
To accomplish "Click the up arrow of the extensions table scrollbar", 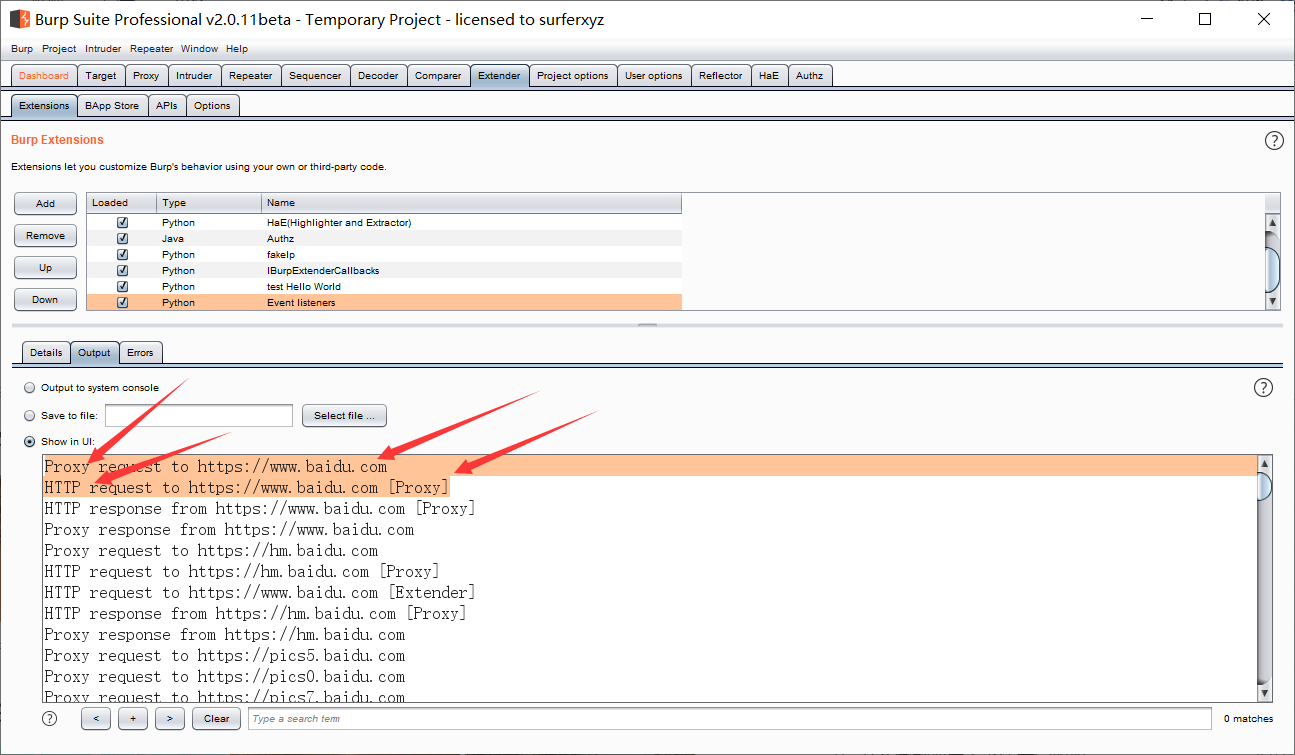I will pyautogui.click(x=1272, y=222).
